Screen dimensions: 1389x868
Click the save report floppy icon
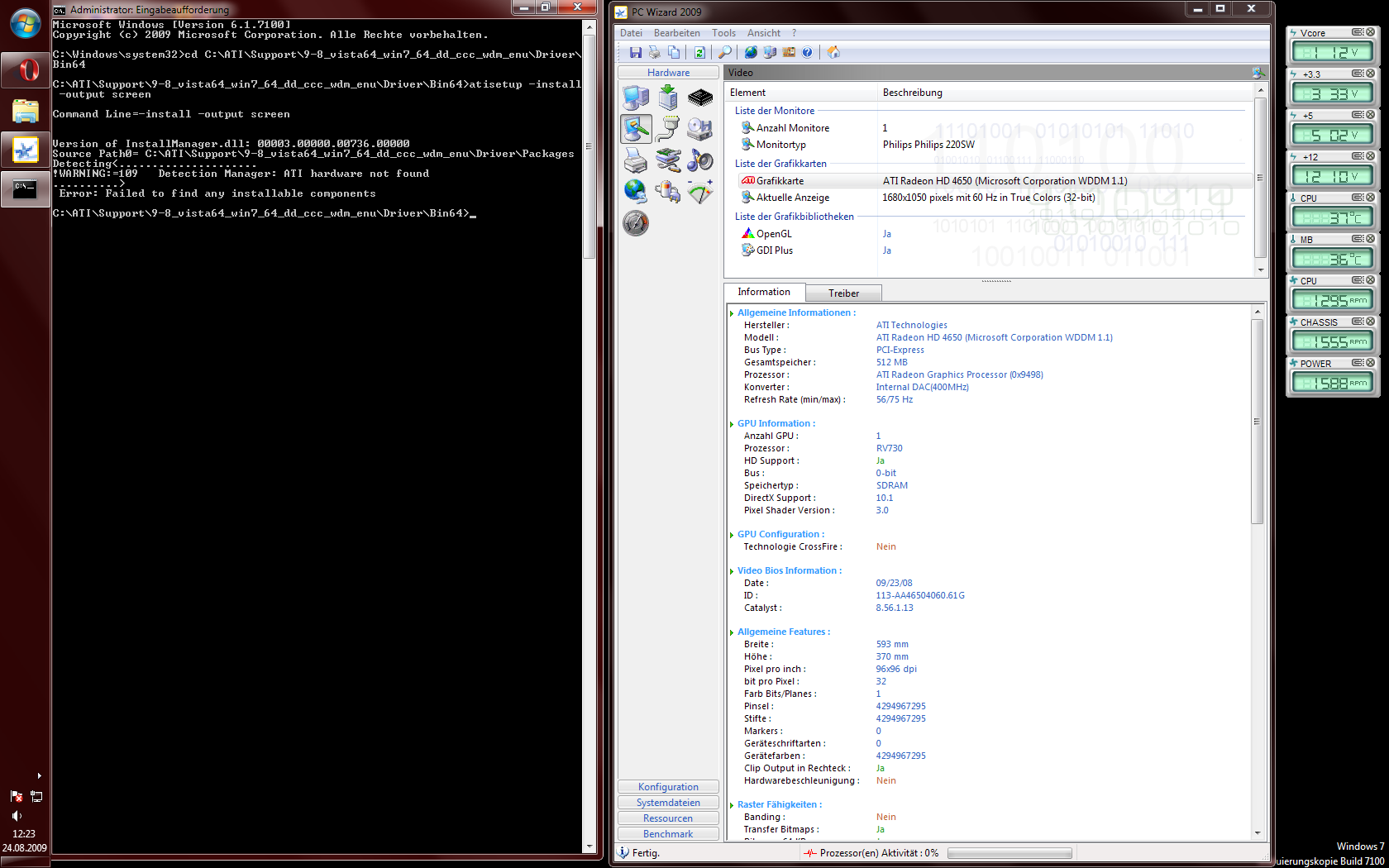635,52
